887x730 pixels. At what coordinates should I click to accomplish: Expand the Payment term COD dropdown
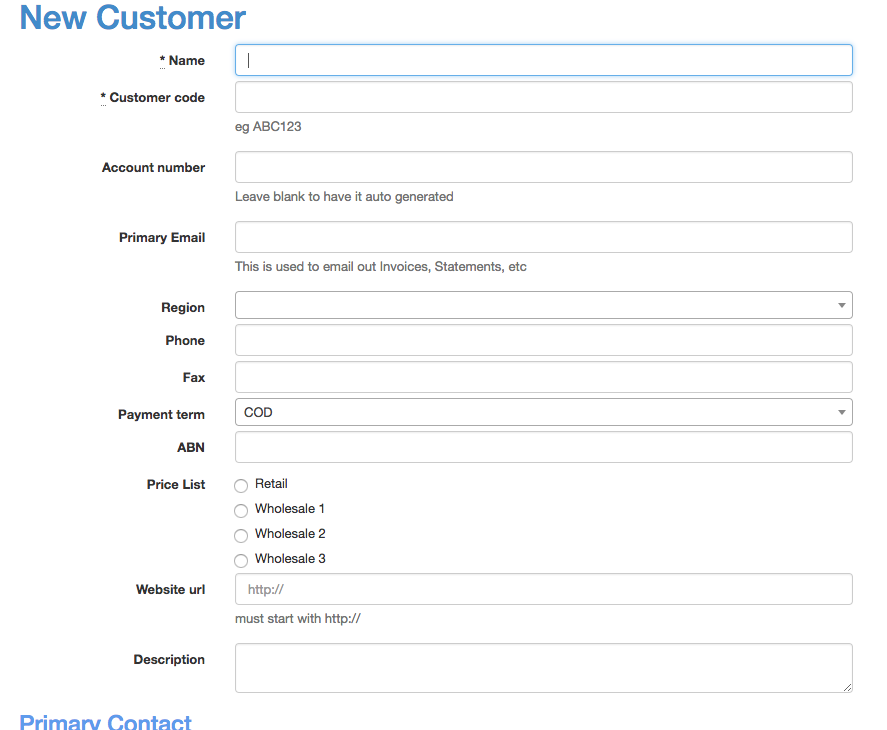click(543, 412)
